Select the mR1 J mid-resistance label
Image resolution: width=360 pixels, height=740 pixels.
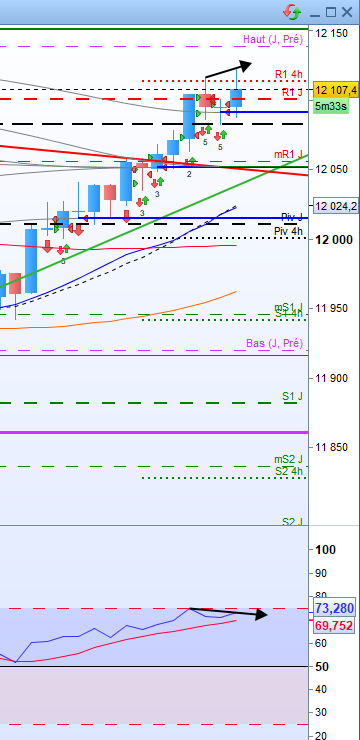[x=288, y=154]
